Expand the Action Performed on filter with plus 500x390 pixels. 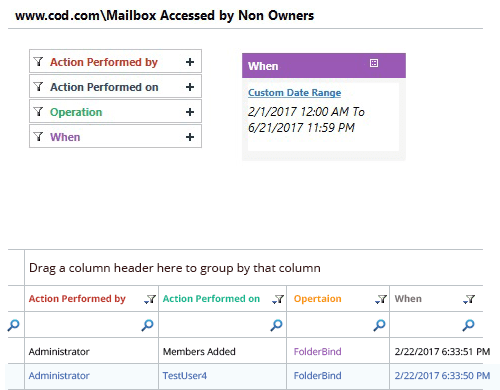point(190,87)
